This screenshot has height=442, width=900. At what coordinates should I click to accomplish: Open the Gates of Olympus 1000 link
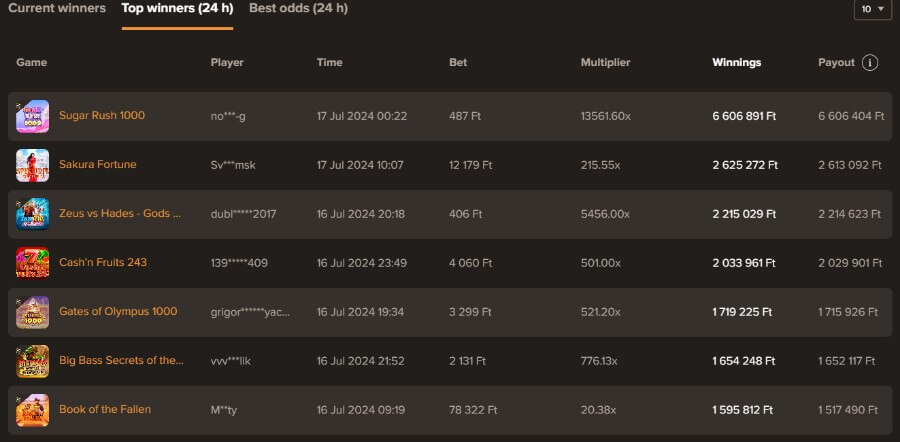[x=118, y=312]
